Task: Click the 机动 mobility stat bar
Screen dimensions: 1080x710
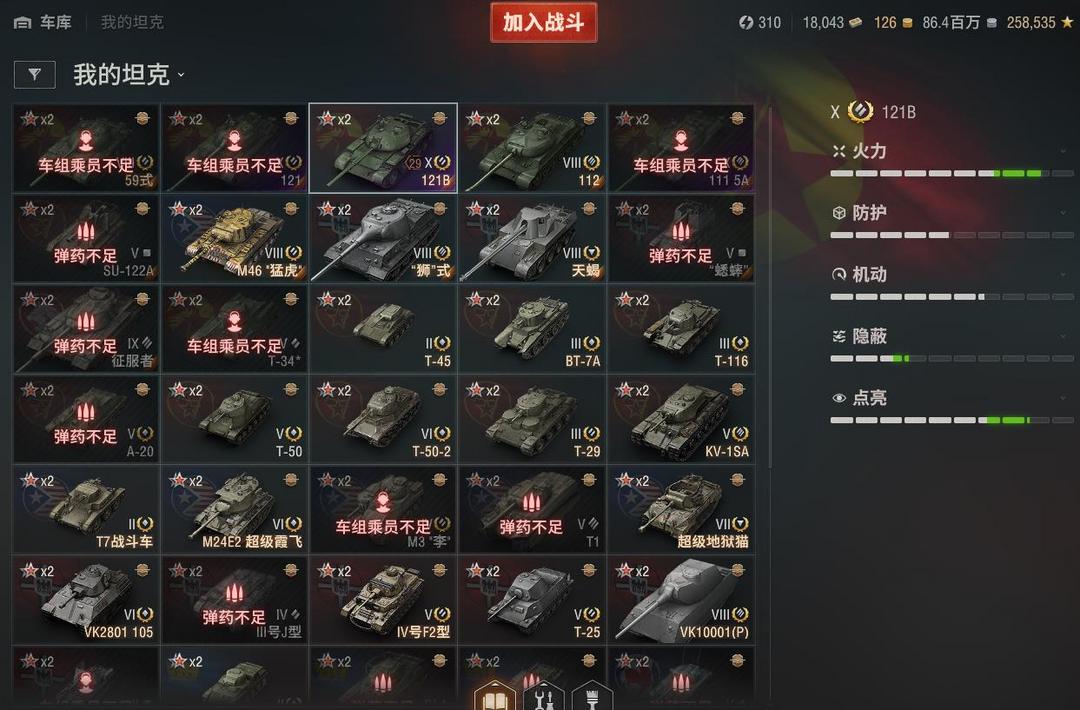Action: 951,297
